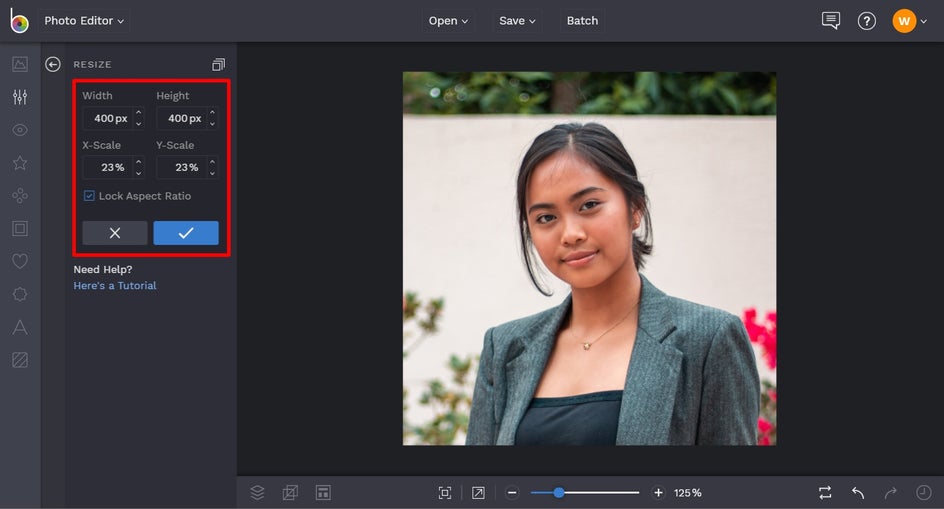Click the BeFunky logo icon
The image size is (944, 509).
pyautogui.click(x=19, y=20)
